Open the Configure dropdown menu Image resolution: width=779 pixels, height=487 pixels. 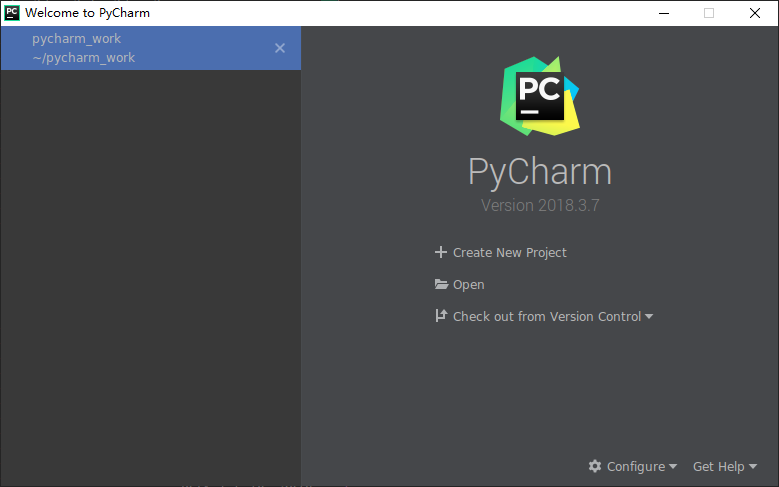632,466
